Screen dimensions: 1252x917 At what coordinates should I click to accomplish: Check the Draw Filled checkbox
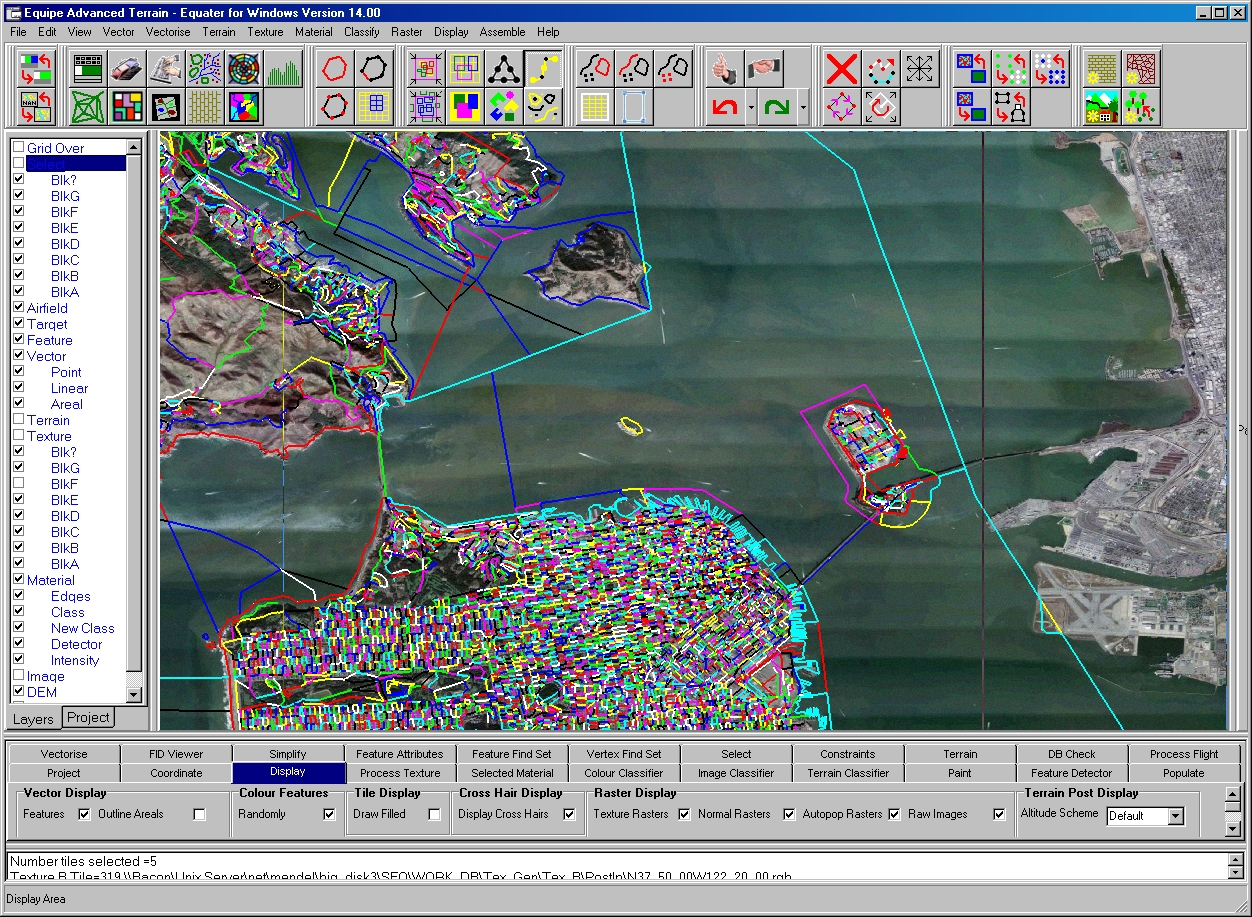[434, 815]
